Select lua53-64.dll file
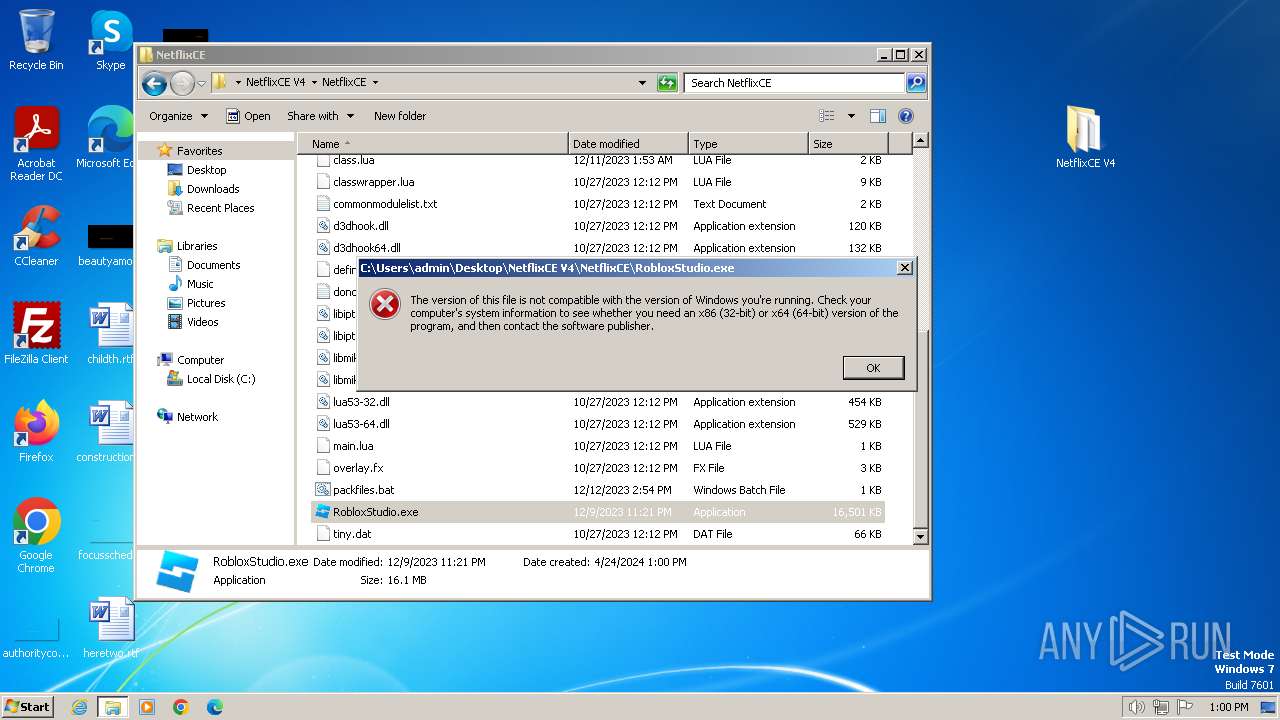The width and height of the screenshot is (1280, 720). [598, 424]
